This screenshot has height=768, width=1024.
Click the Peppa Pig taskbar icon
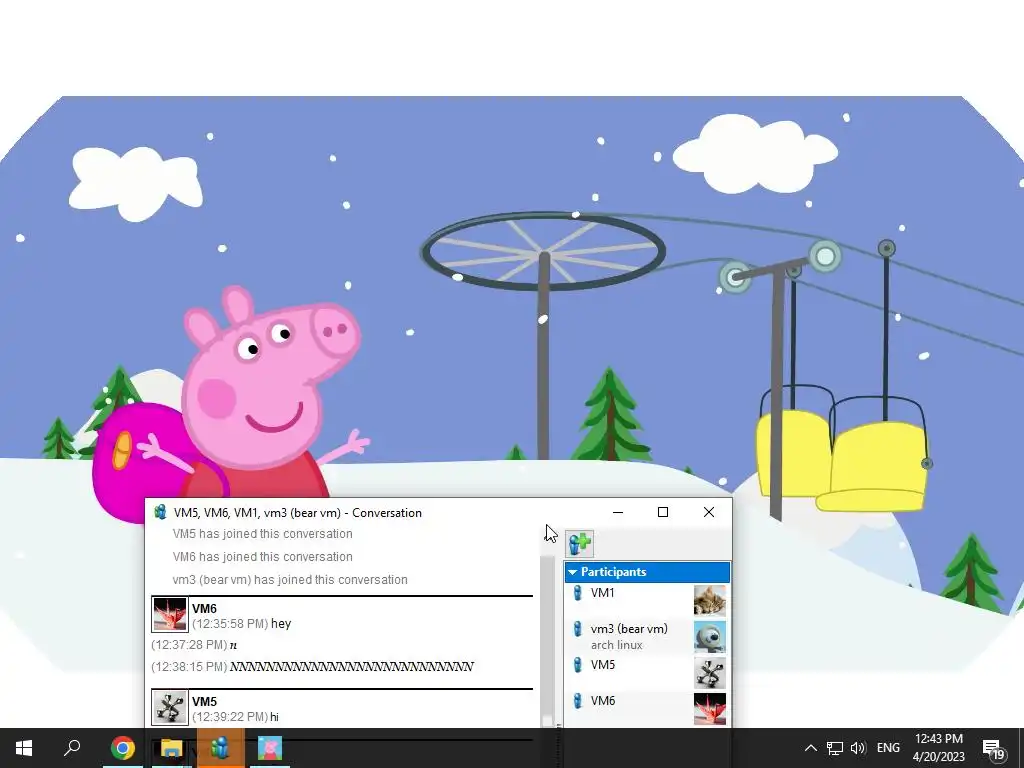coord(269,748)
